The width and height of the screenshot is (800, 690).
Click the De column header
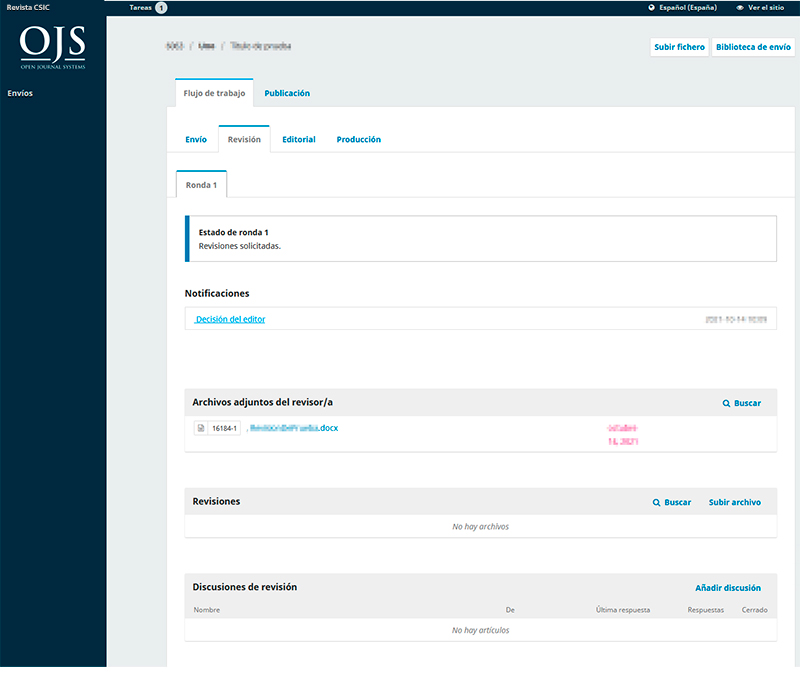coord(510,610)
